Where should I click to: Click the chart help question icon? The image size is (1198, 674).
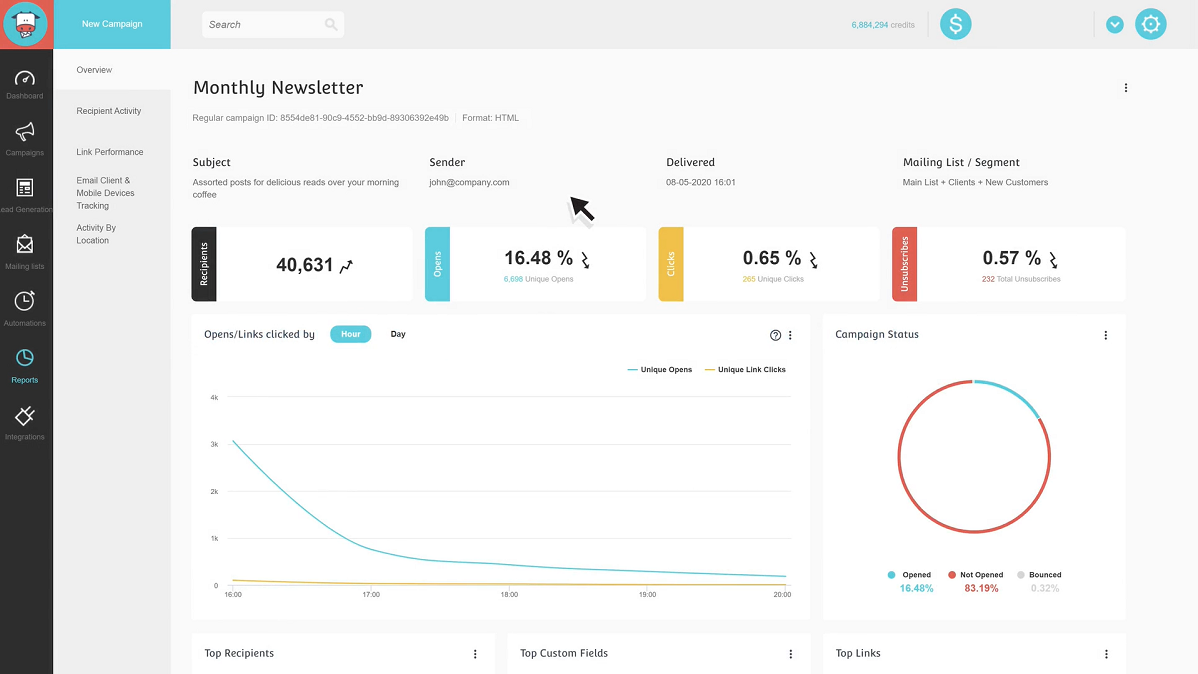[x=775, y=335]
